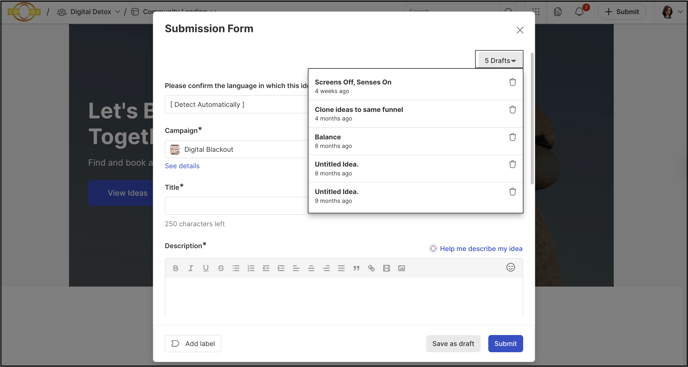Close the Submission Form dialog
Image resolution: width=688 pixels, height=367 pixels.
tap(520, 30)
